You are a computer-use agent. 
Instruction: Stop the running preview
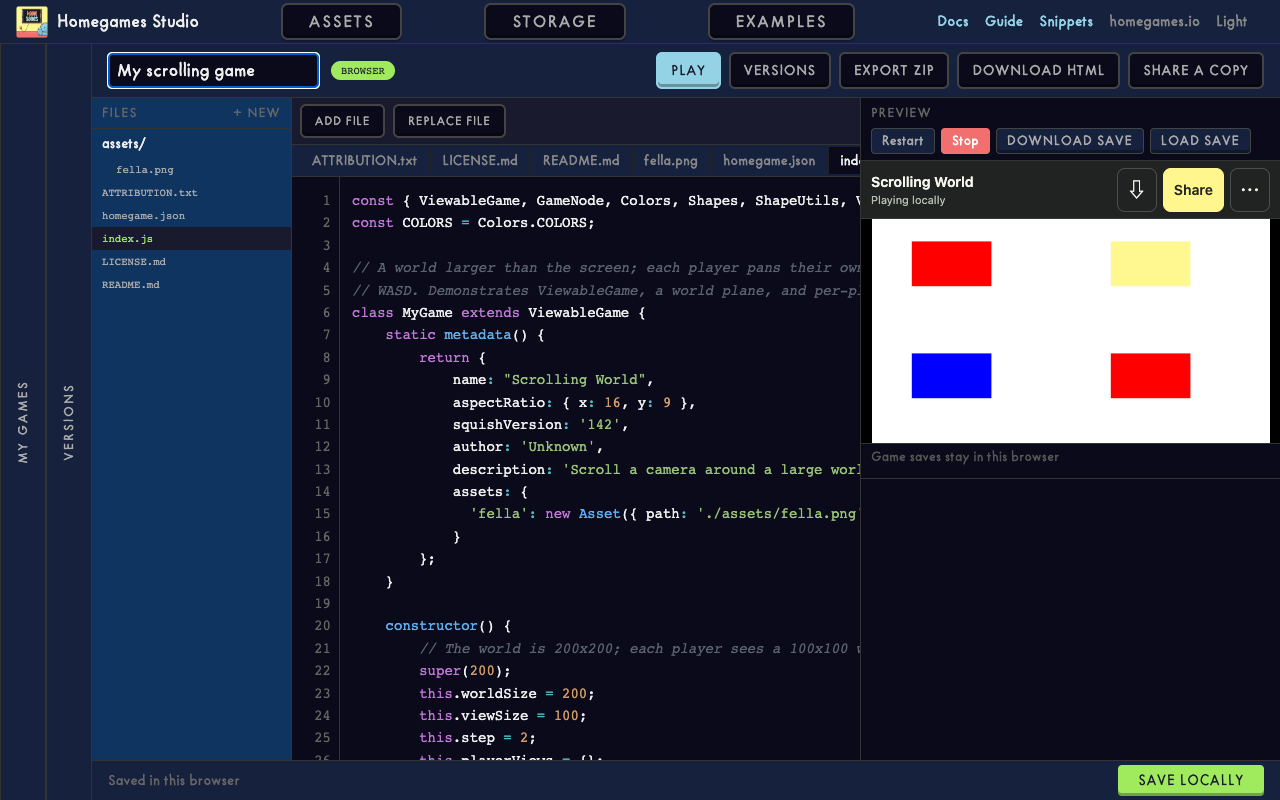click(965, 141)
